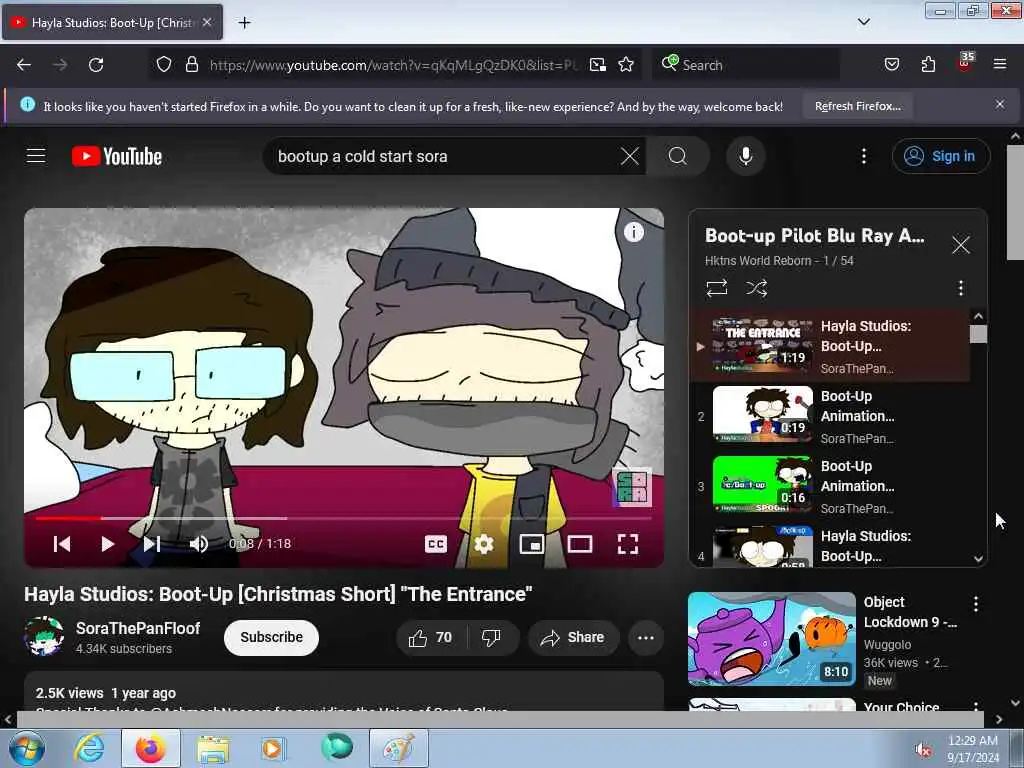
Task: Open YouTube guide hamburger menu
Action: click(x=36, y=156)
